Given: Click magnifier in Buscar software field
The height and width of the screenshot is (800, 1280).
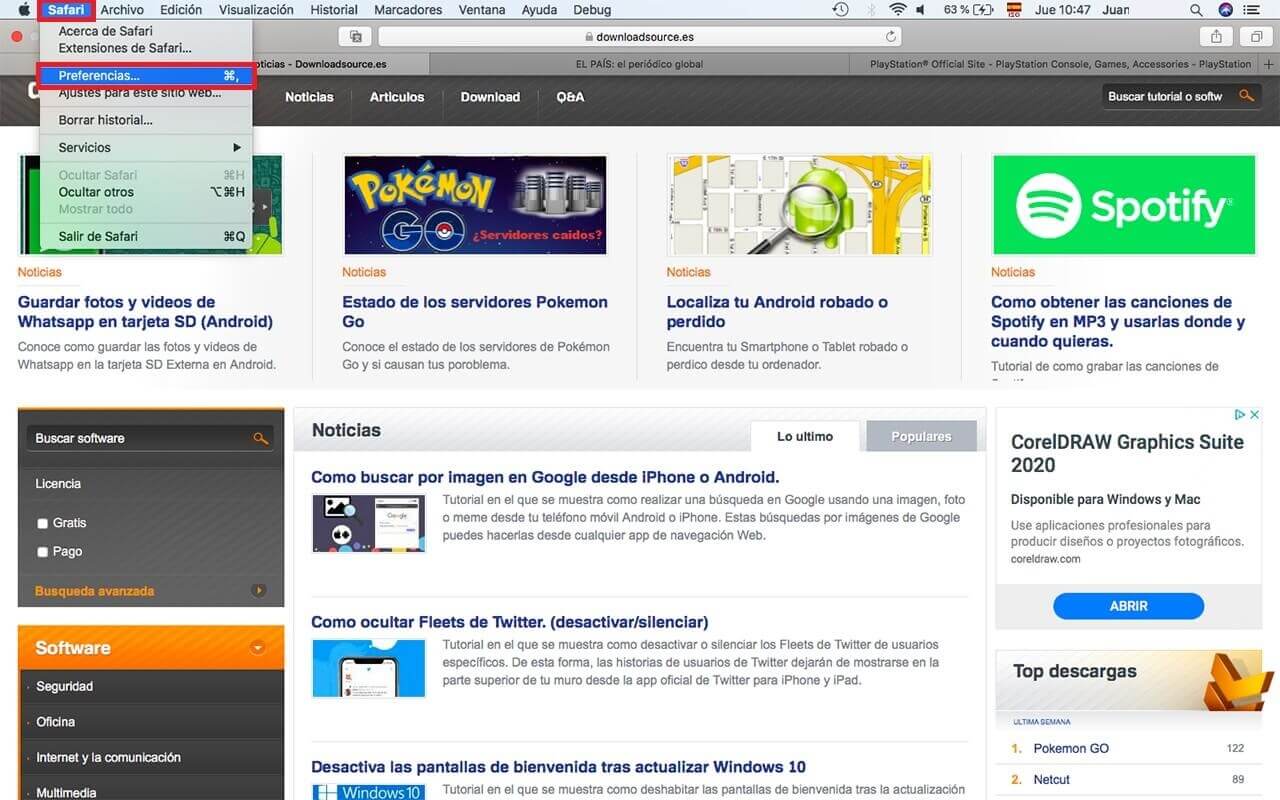Looking at the screenshot, I should [x=260, y=438].
